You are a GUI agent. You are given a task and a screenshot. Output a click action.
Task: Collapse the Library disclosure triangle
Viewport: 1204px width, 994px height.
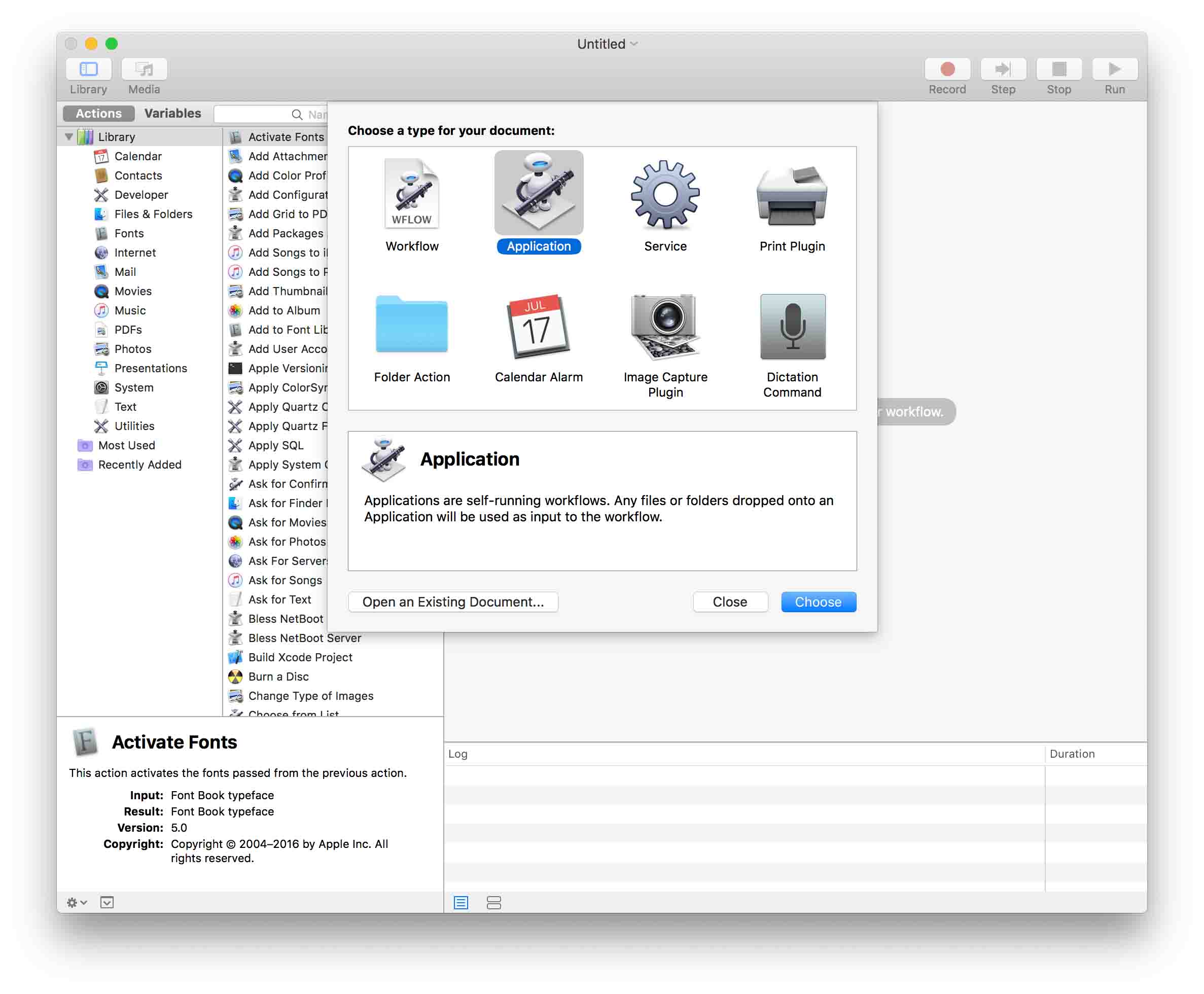coord(68,137)
